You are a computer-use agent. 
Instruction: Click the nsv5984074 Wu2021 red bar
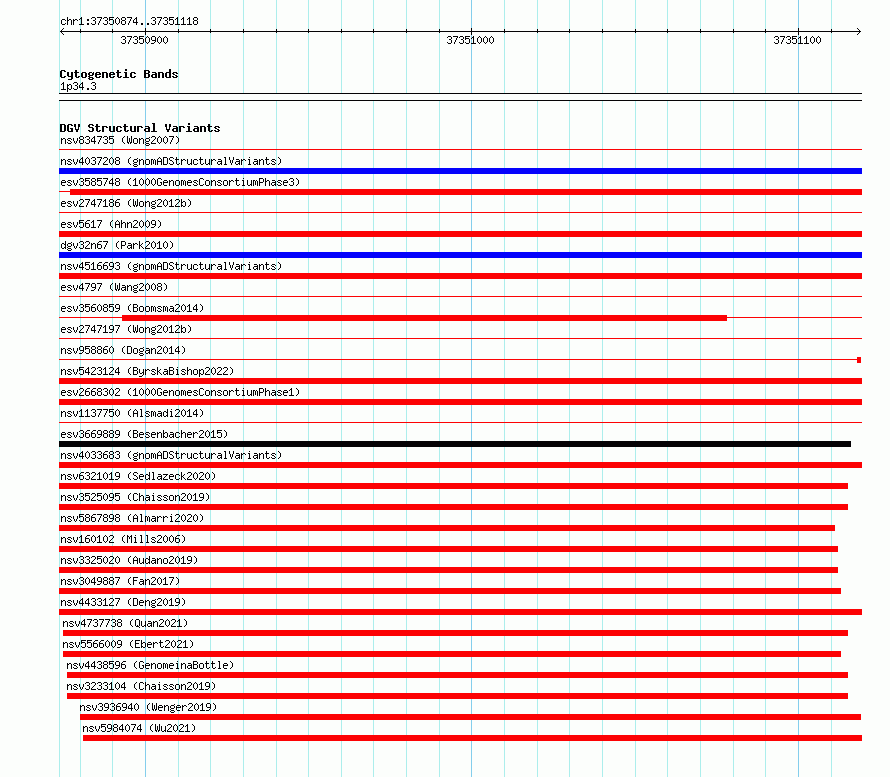472,738
